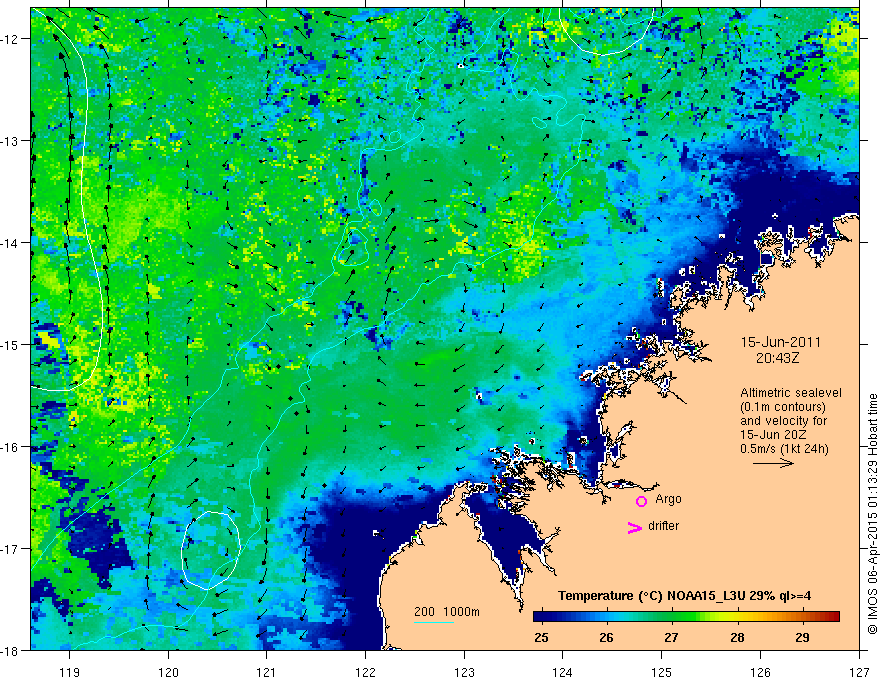
Task: Click the longitude label 119
Action: tap(70, 672)
